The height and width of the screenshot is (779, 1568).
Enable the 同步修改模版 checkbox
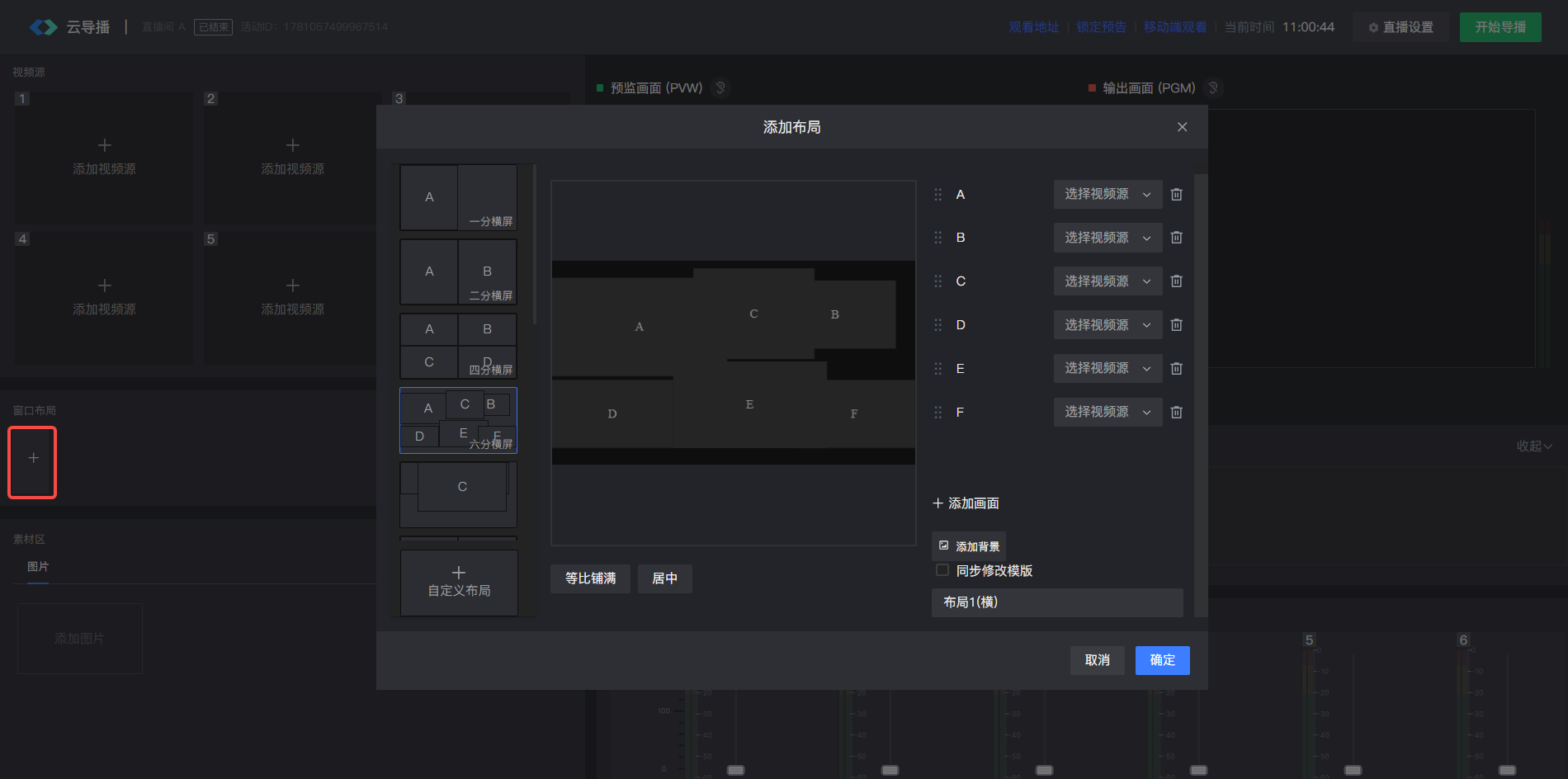point(942,570)
